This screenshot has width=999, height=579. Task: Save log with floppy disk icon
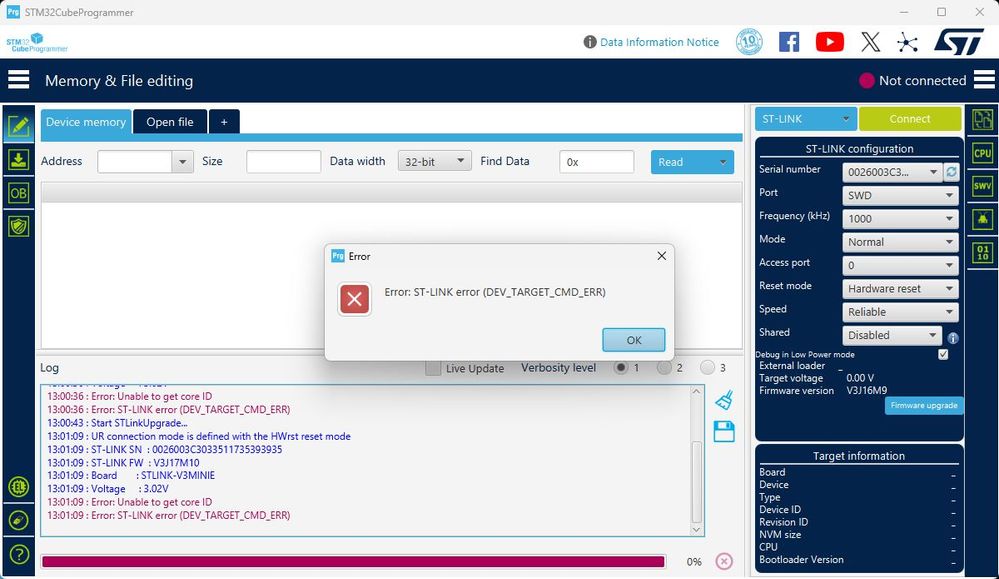[x=724, y=432]
